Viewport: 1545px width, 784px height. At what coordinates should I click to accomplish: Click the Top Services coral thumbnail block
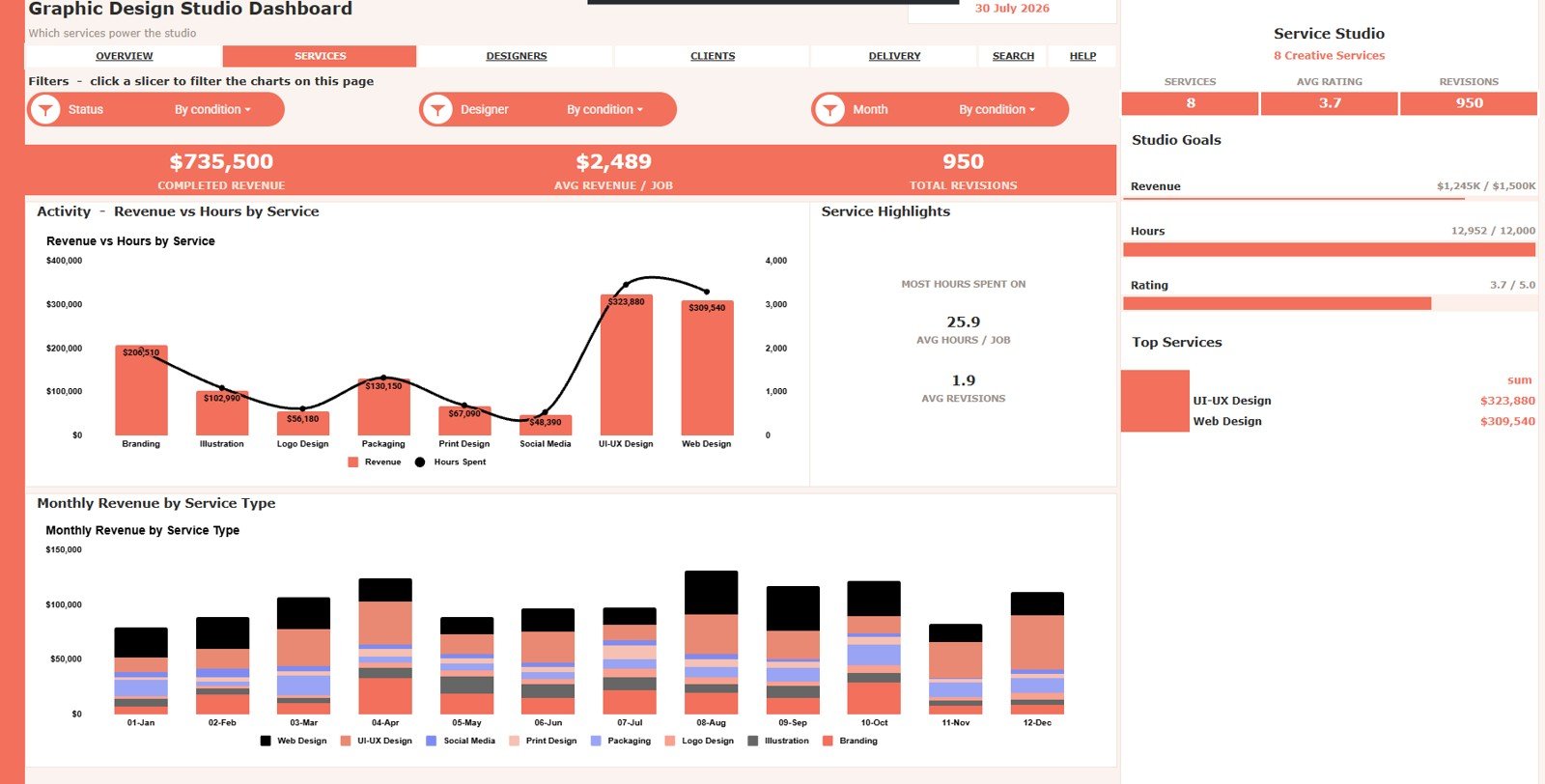[1155, 401]
